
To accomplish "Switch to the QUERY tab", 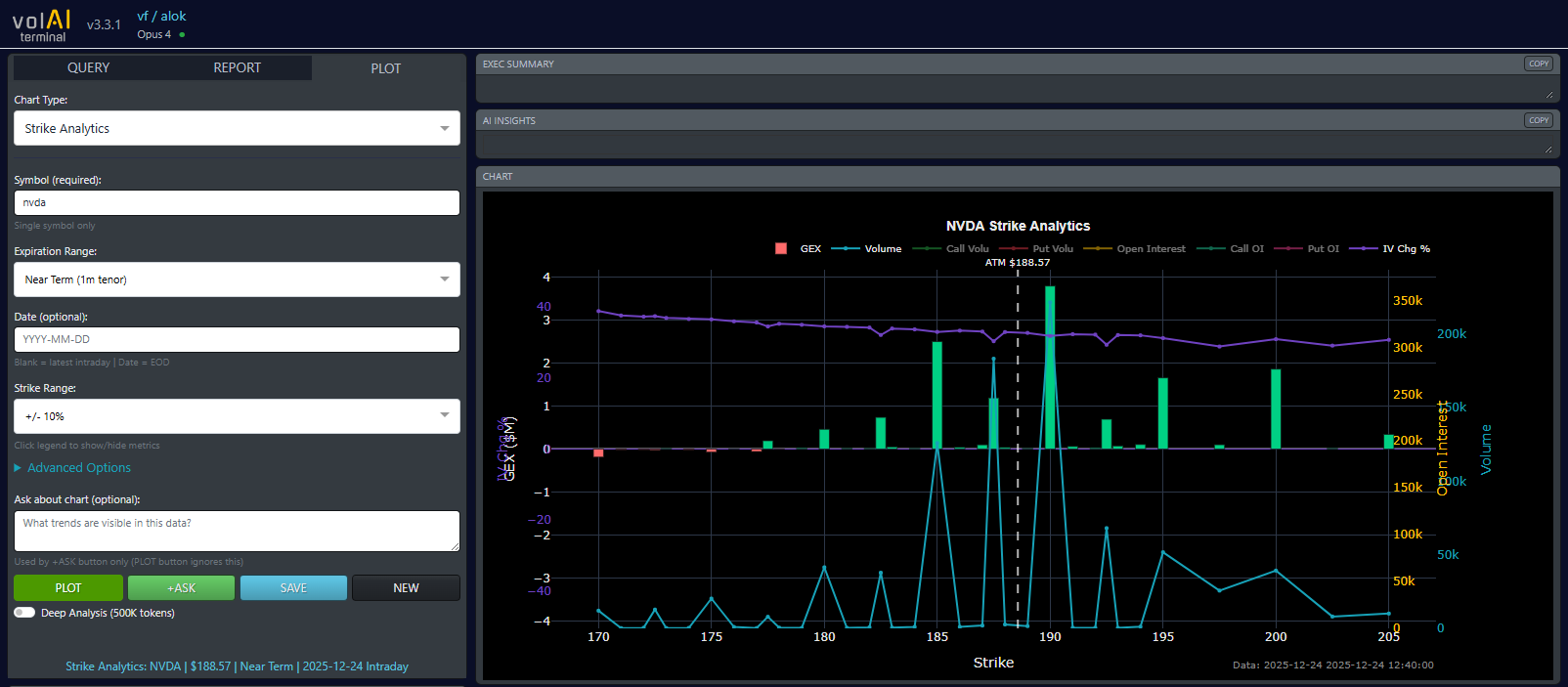I will tap(88, 67).
